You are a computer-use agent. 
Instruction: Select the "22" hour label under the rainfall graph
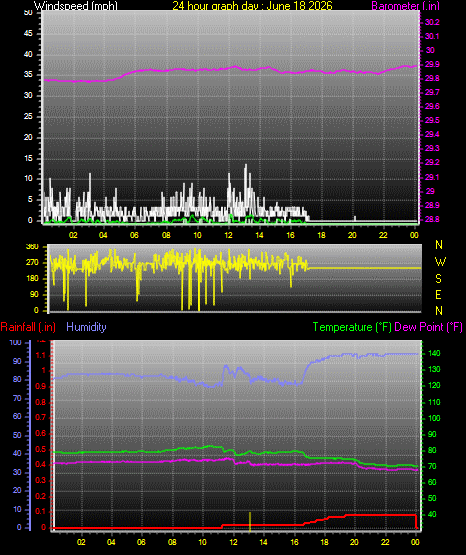385,542
